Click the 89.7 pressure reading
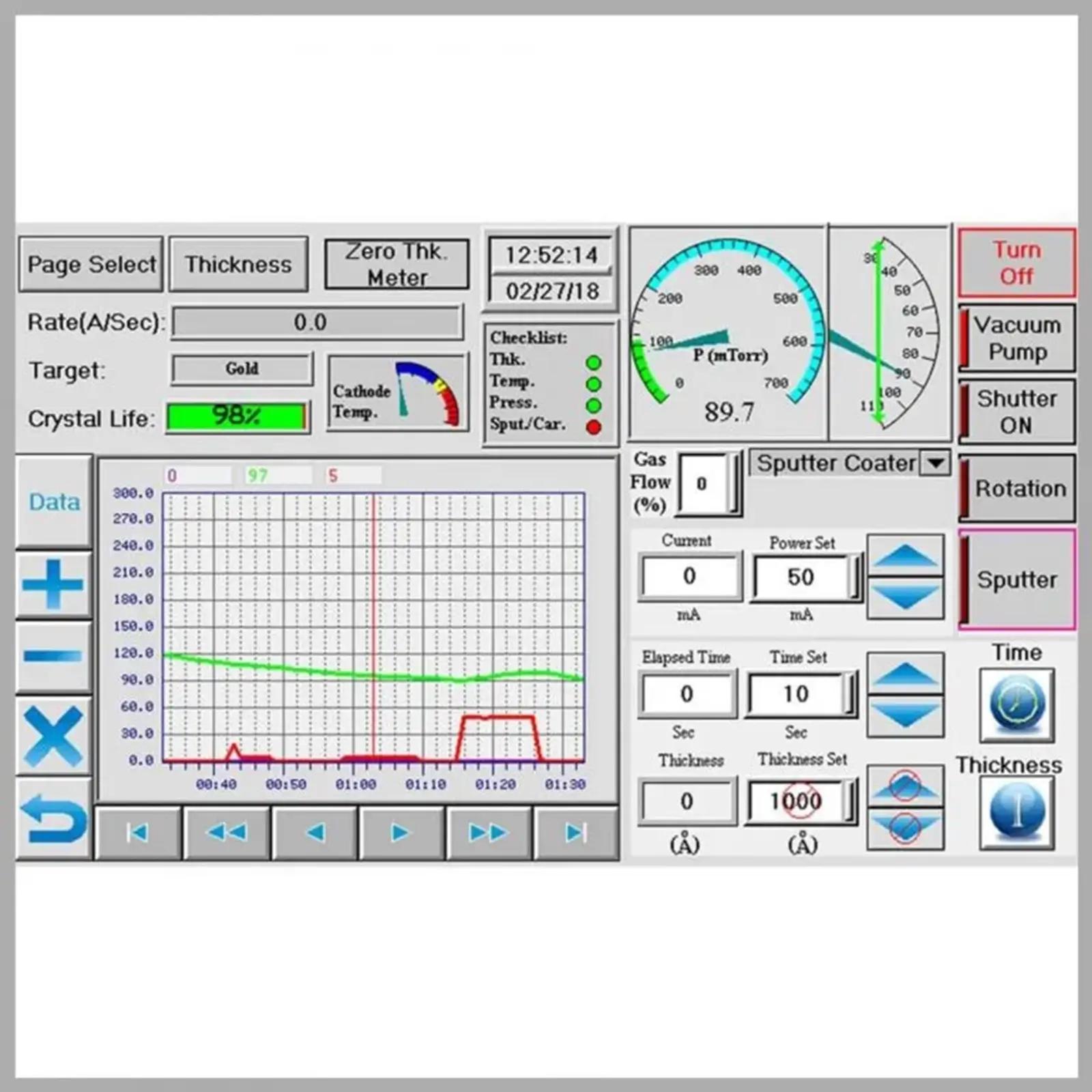 click(729, 412)
